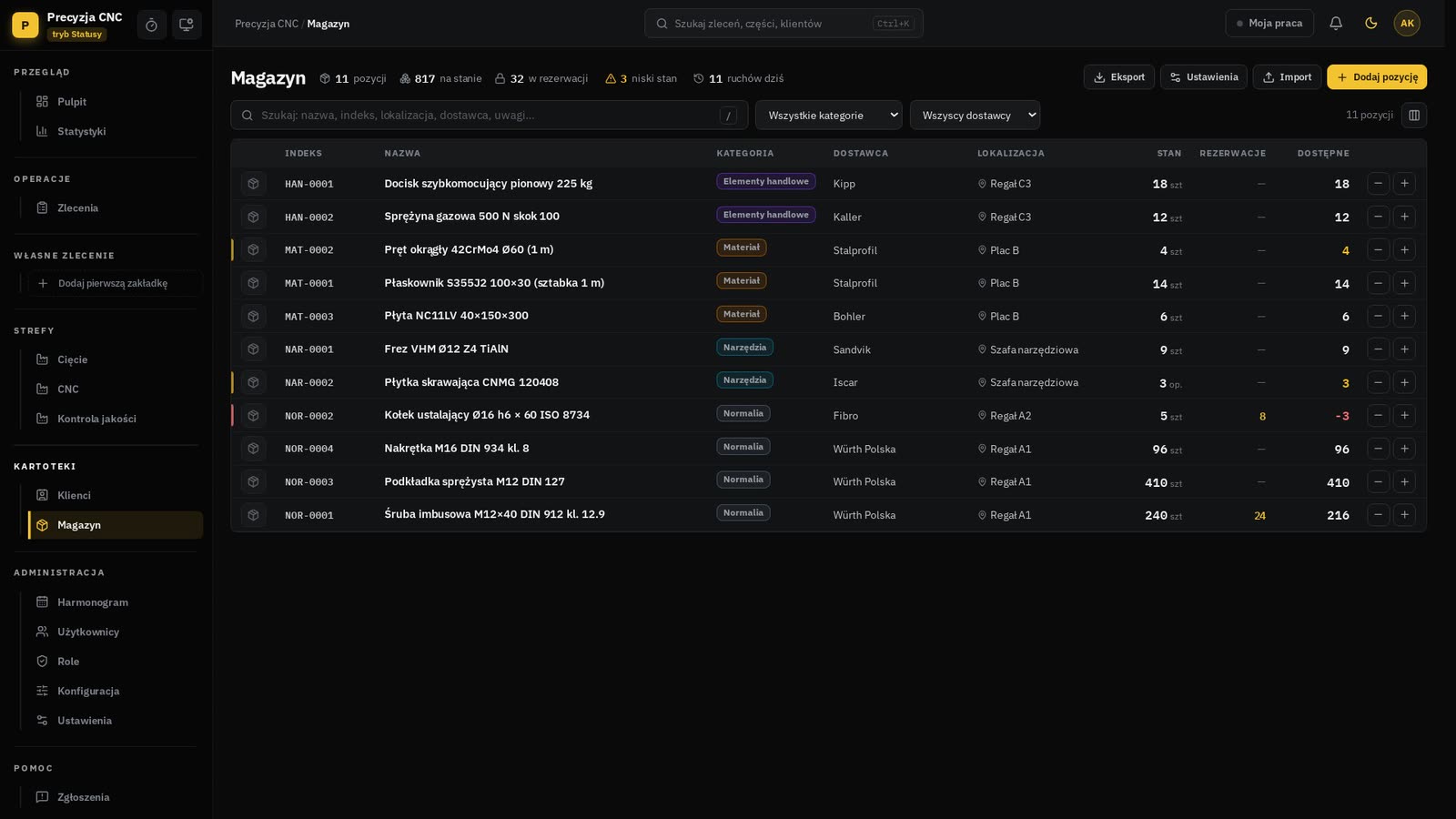Click the Precyzja CNC breadcrumb link
This screenshot has height=819, width=1456.
pyautogui.click(x=267, y=24)
